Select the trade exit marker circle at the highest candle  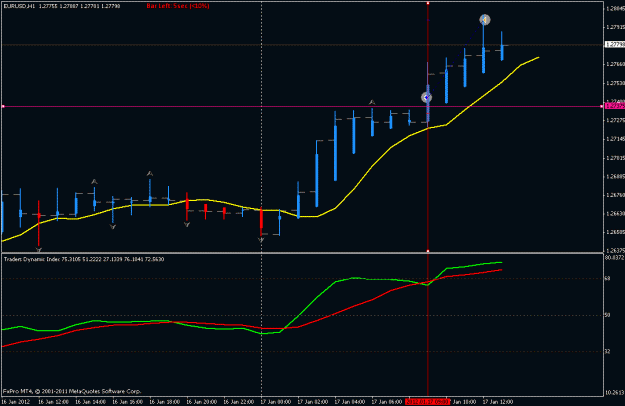484,20
